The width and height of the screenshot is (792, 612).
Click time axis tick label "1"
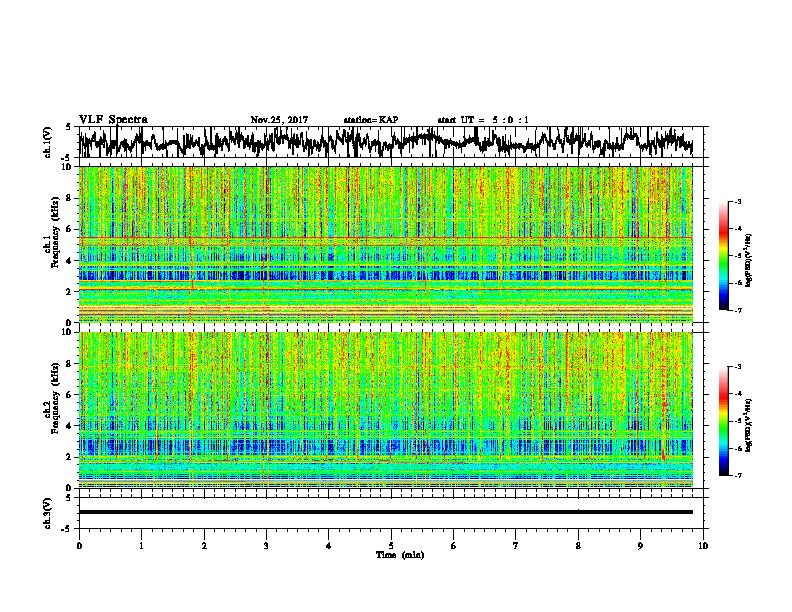(x=141, y=545)
